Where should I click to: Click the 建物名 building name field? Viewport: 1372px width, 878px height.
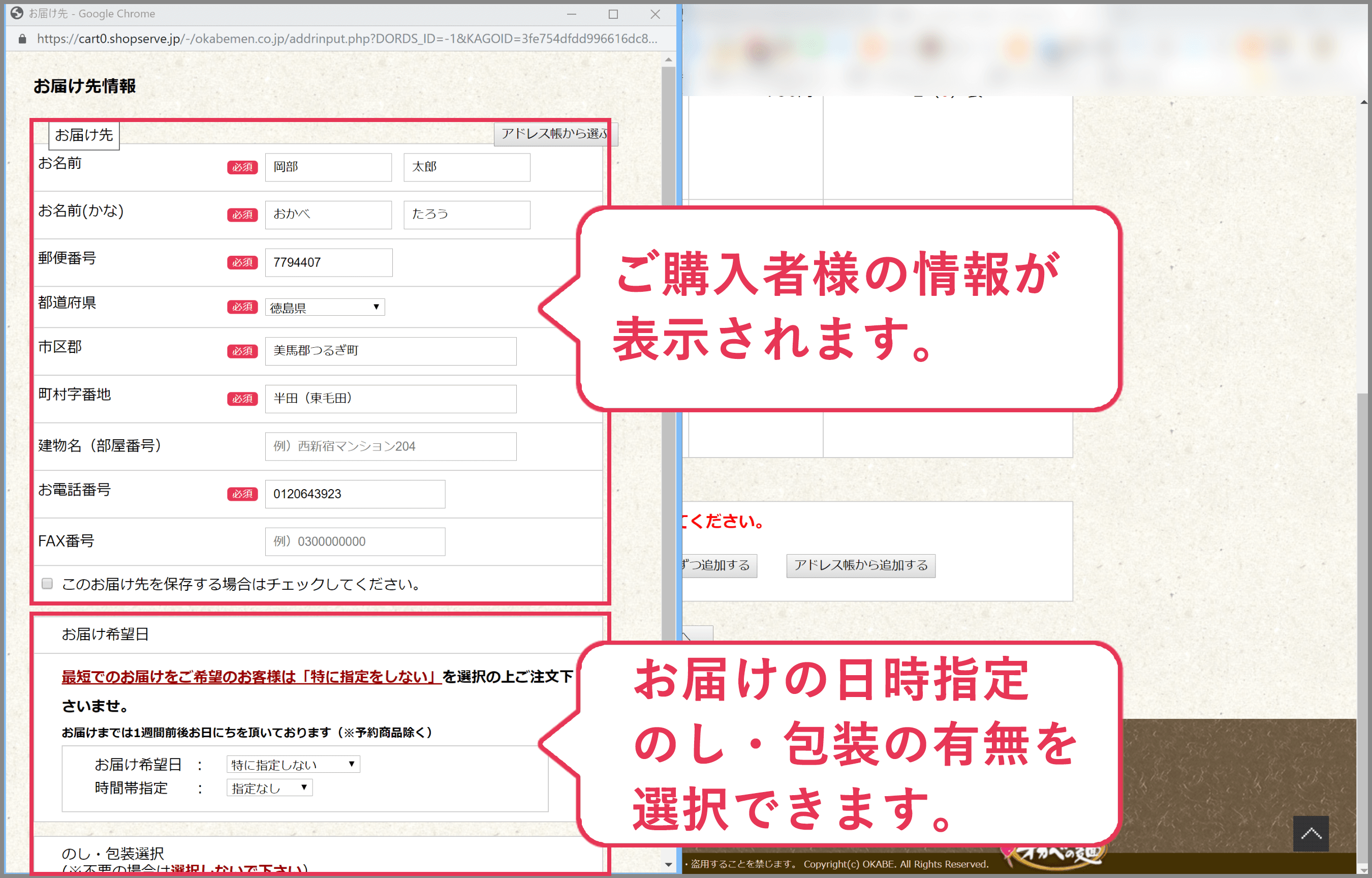390,446
